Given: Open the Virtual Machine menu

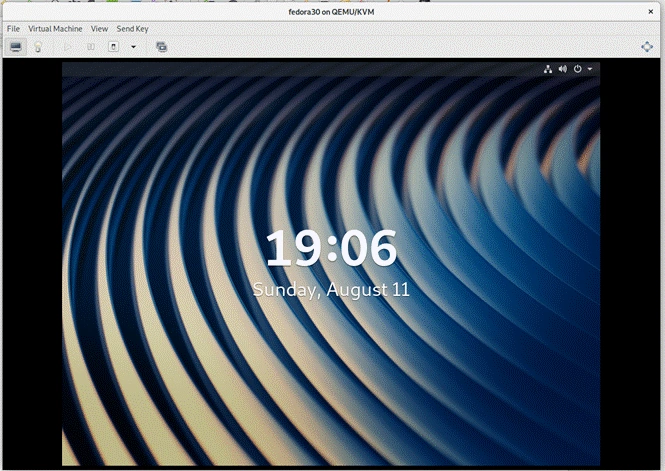Looking at the screenshot, I should tap(55, 29).
